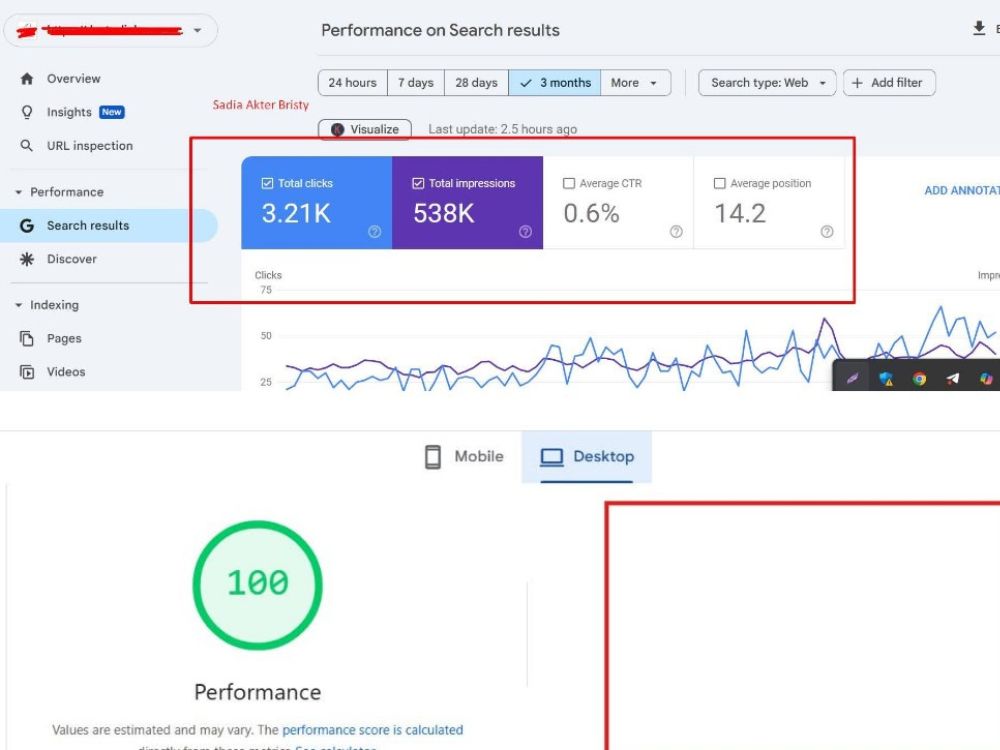Click the URL inspection magnifier icon

point(27,145)
